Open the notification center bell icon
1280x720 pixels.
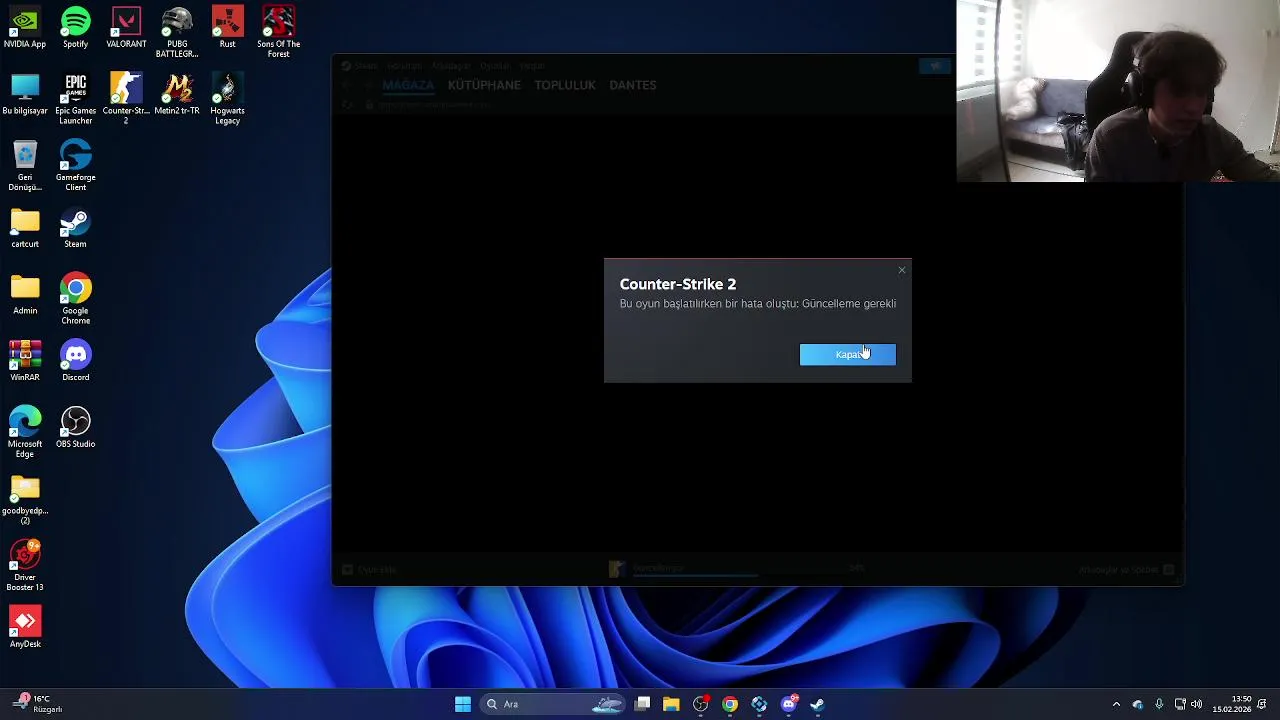click(1264, 704)
